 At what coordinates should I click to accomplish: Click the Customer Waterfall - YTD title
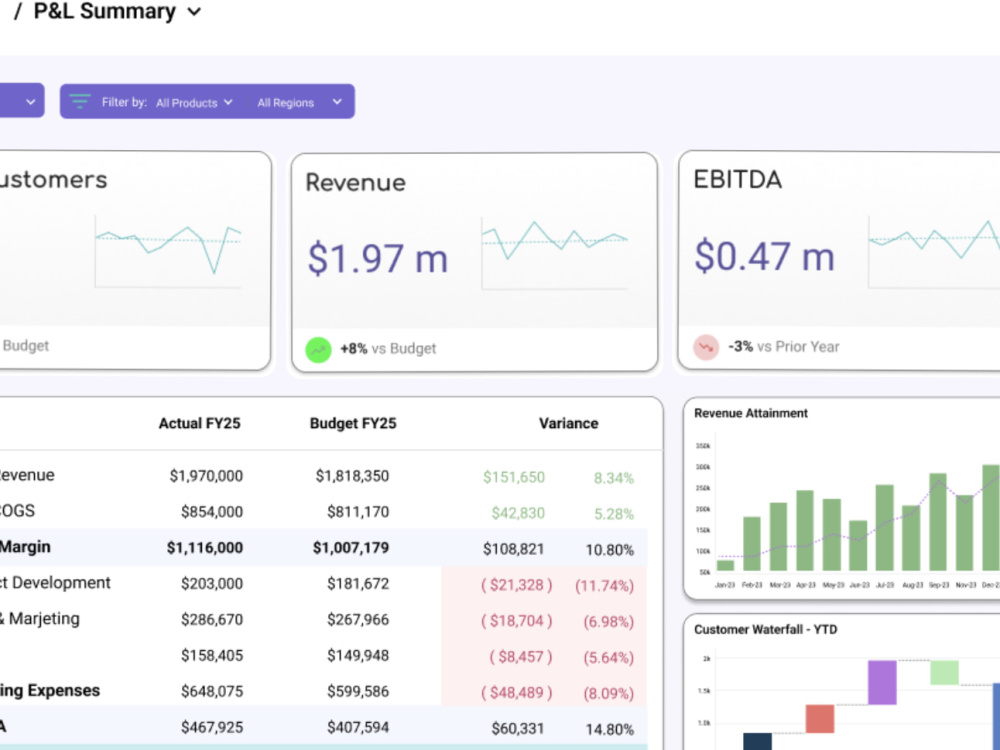[x=765, y=629]
